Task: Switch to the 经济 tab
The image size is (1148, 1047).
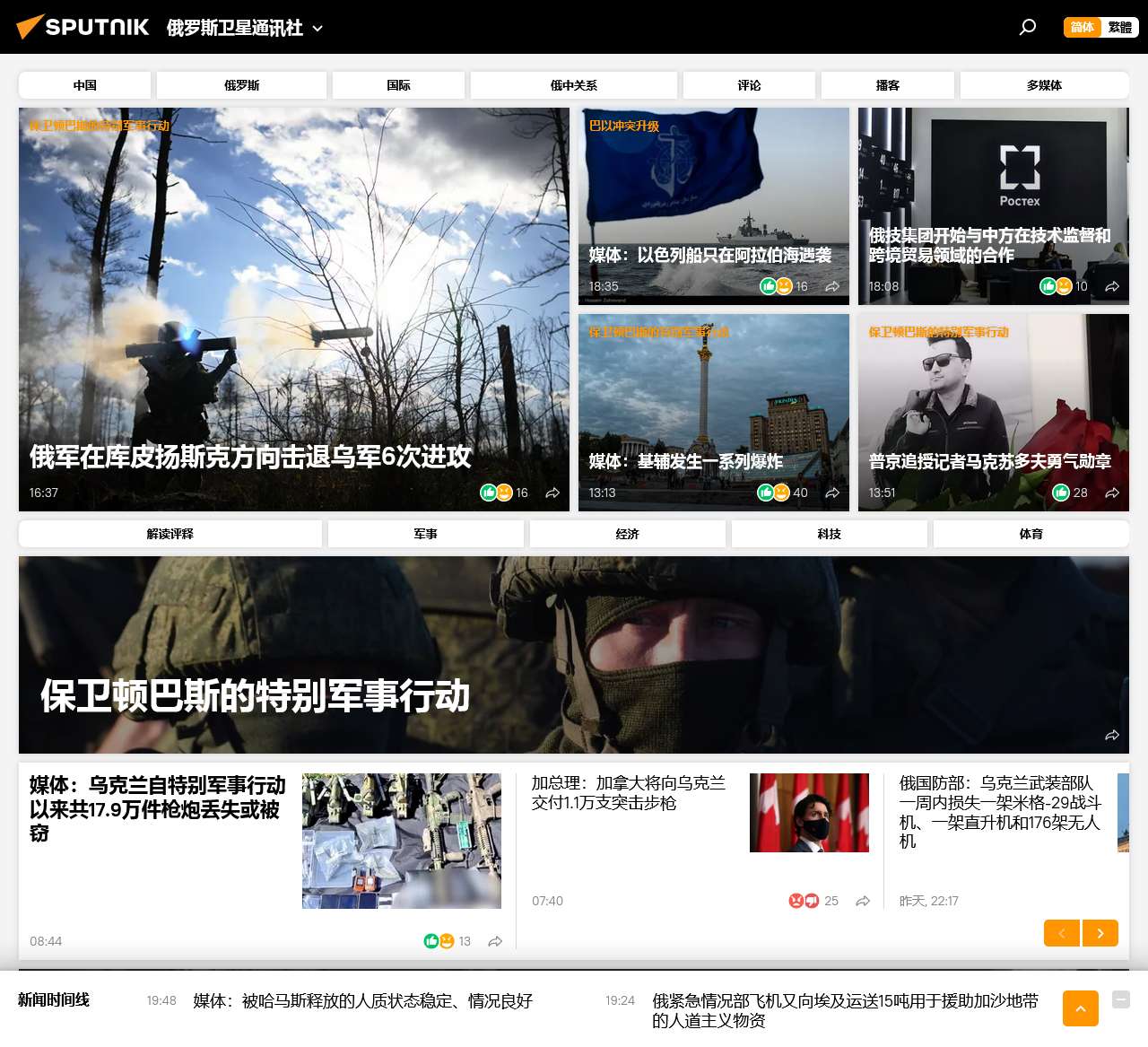Action: (627, 534)
